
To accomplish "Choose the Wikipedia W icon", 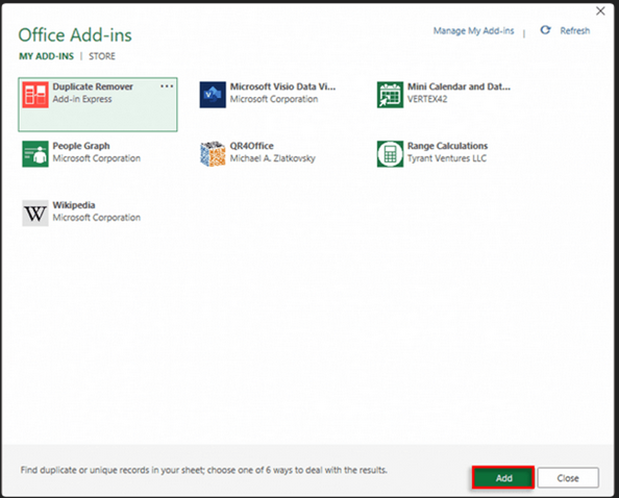I will click(35, 213).
